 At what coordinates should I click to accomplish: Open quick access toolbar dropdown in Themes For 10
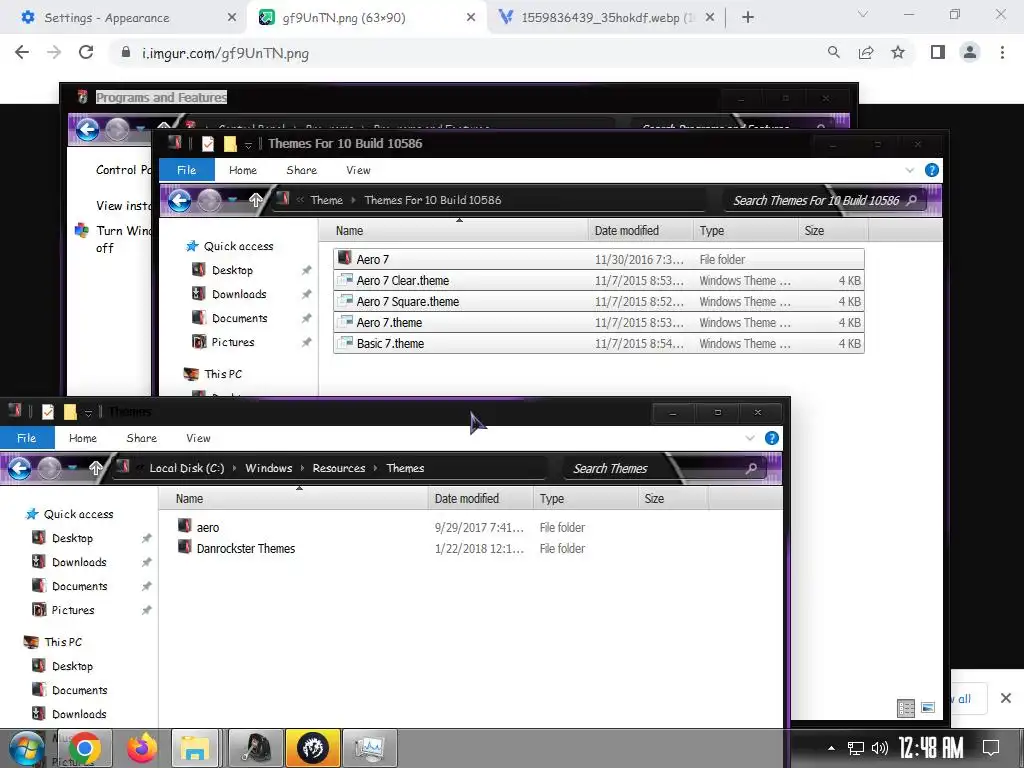(248, 145)
